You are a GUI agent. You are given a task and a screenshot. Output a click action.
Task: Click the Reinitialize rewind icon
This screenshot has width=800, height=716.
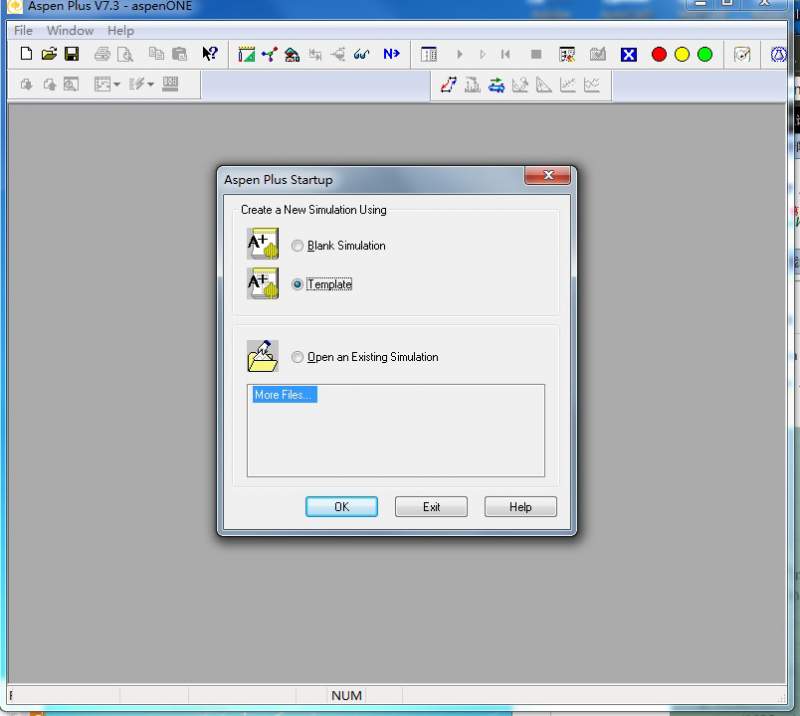(x=505, y=54)
